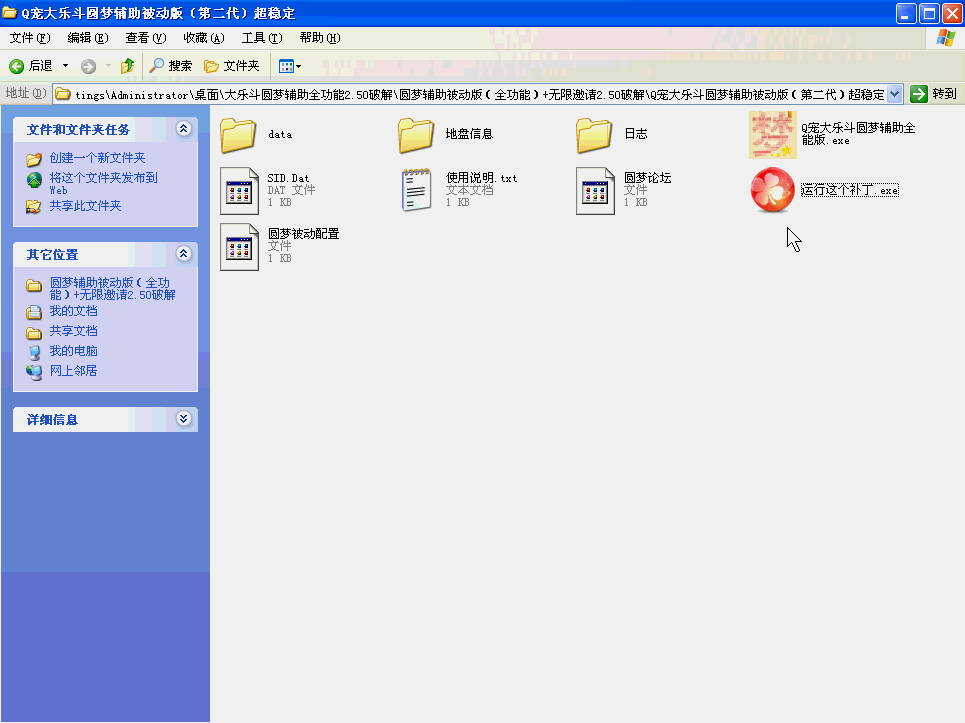Click the 网上邻居 network icon
The image size is (965, 723).
tap(34, 372)
